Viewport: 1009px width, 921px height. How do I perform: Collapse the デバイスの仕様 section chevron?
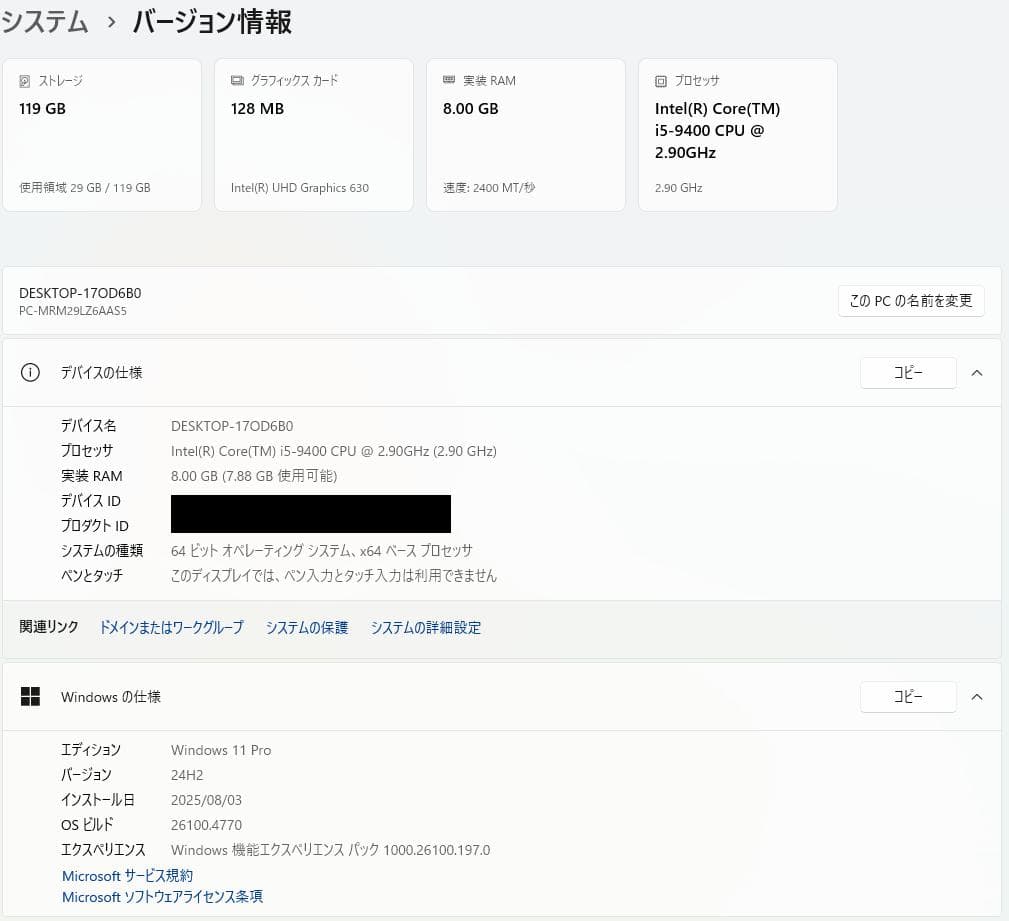(x=977, y=372)
